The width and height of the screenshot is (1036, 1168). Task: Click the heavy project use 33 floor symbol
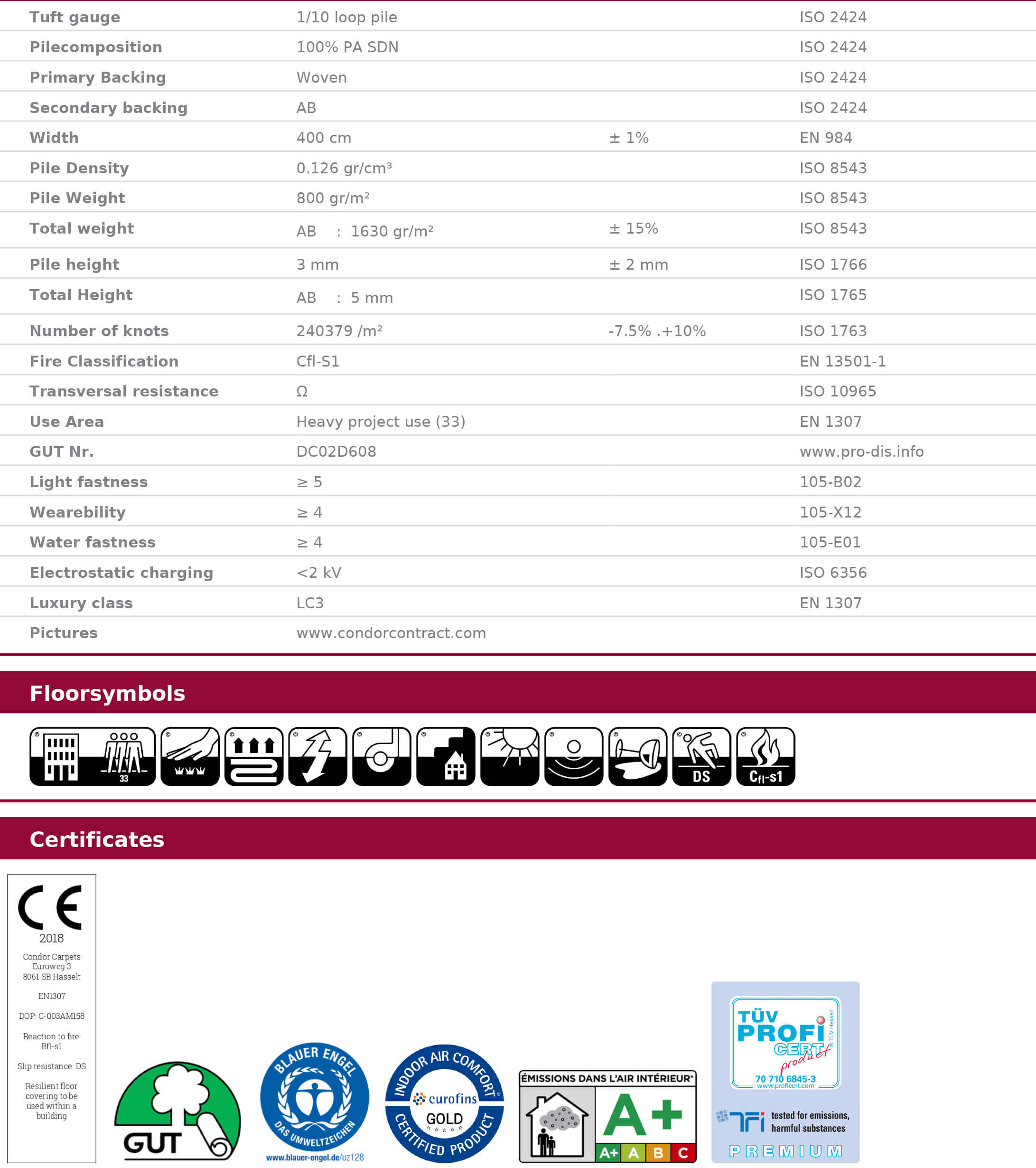(x=92, y=756)
